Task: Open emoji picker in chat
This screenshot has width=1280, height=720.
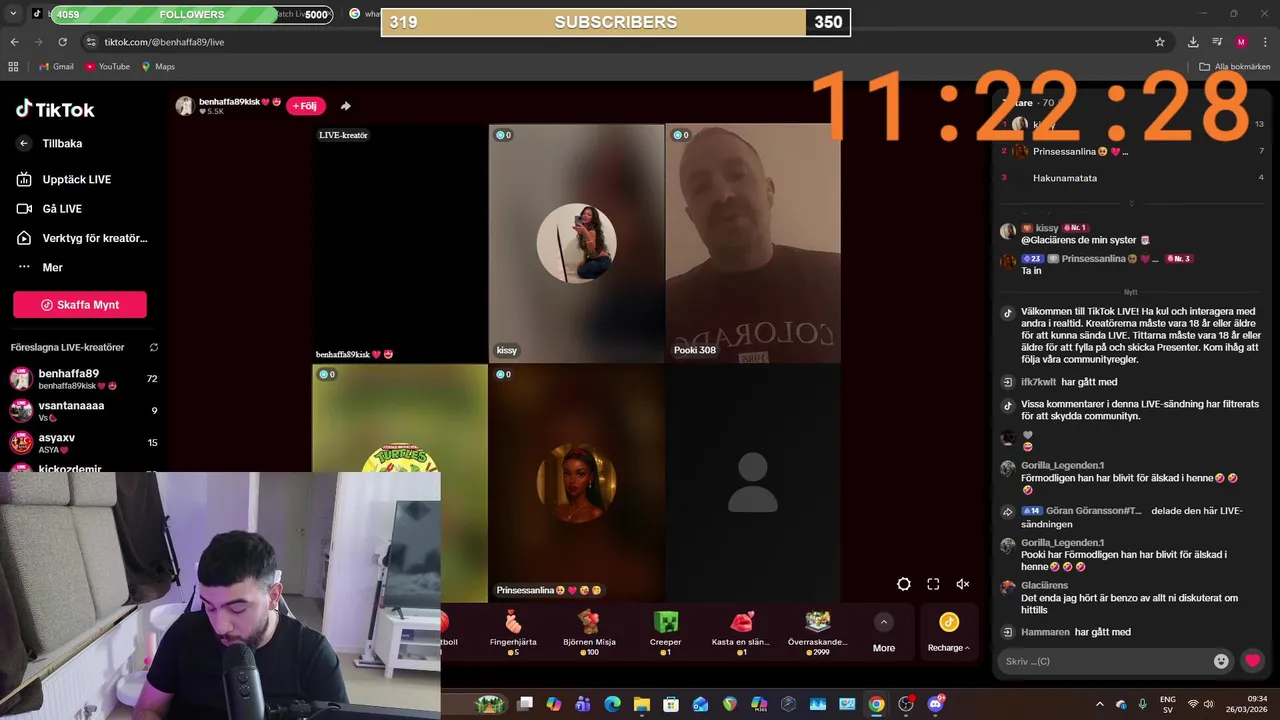Action: [1221, 661]
